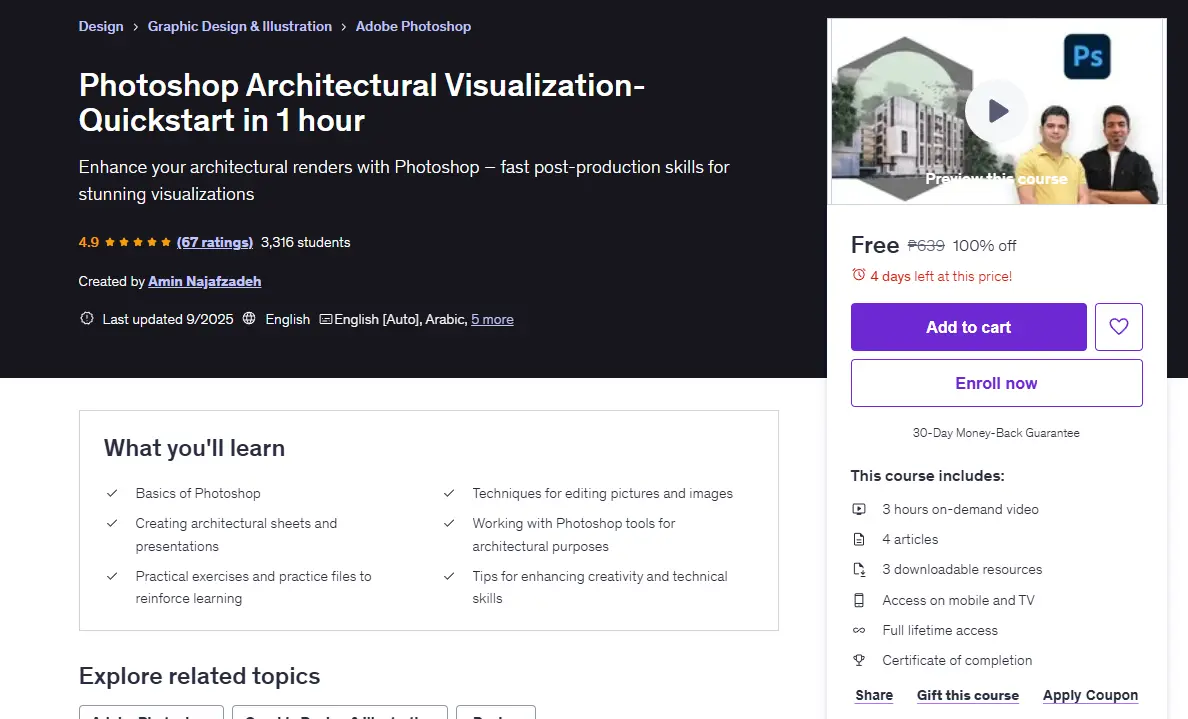Click the struck-through ₱639 original price
Viewport: 1188px width, 719px height.
[926, 245]
